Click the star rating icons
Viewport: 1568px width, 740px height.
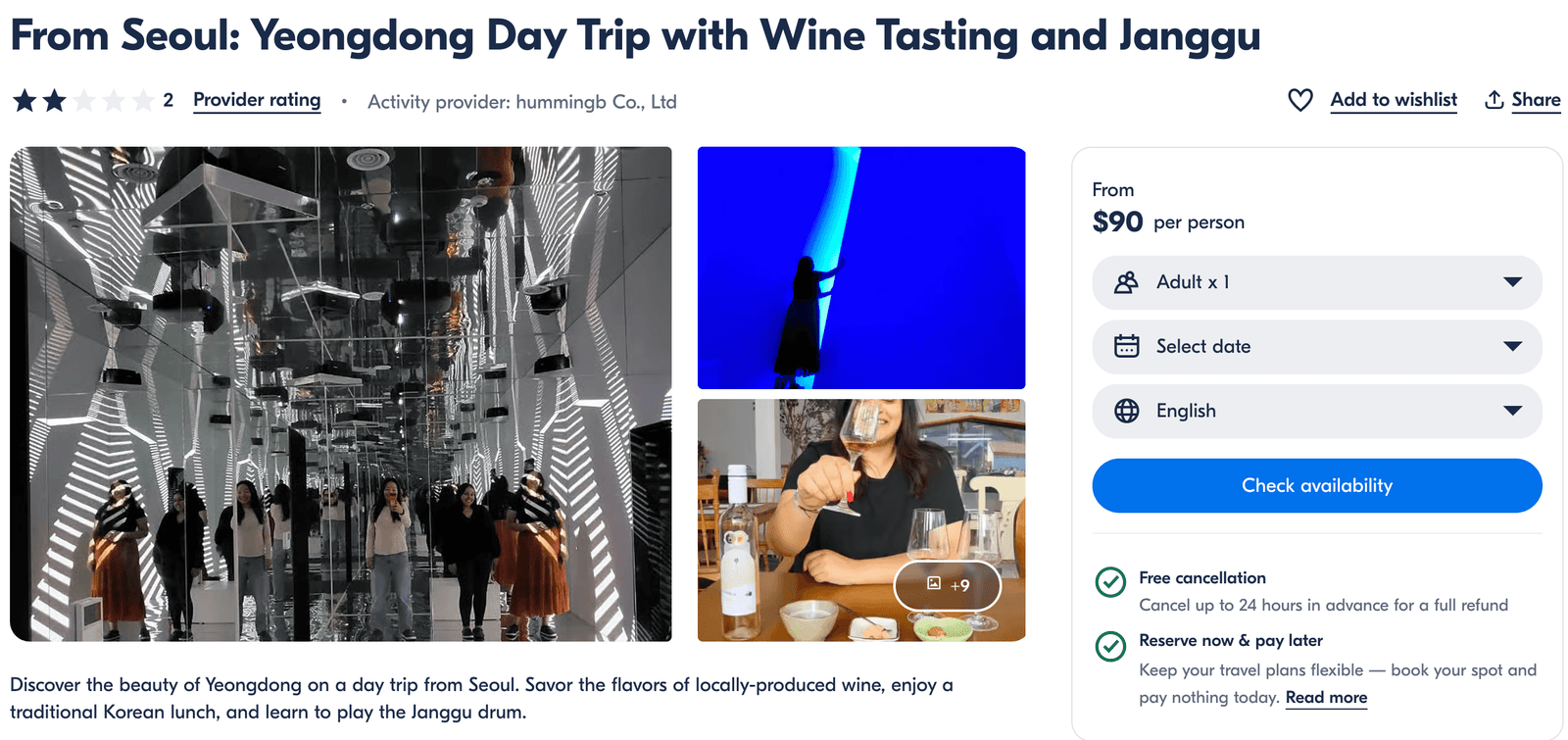pos(83,100)
